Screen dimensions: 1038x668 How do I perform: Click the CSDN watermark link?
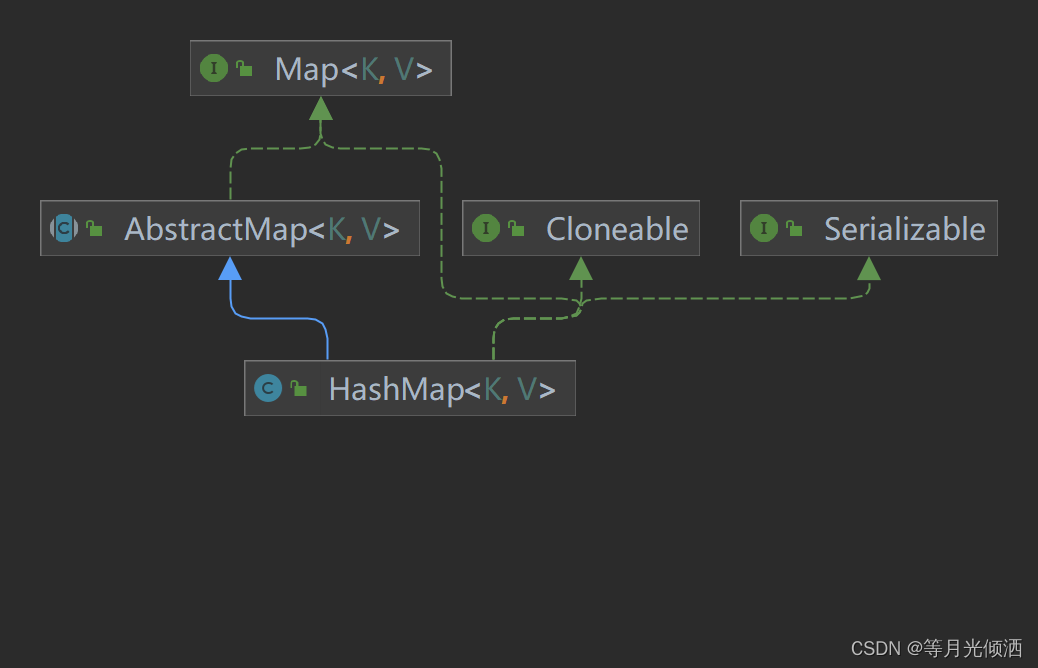[x=936, y=648]
